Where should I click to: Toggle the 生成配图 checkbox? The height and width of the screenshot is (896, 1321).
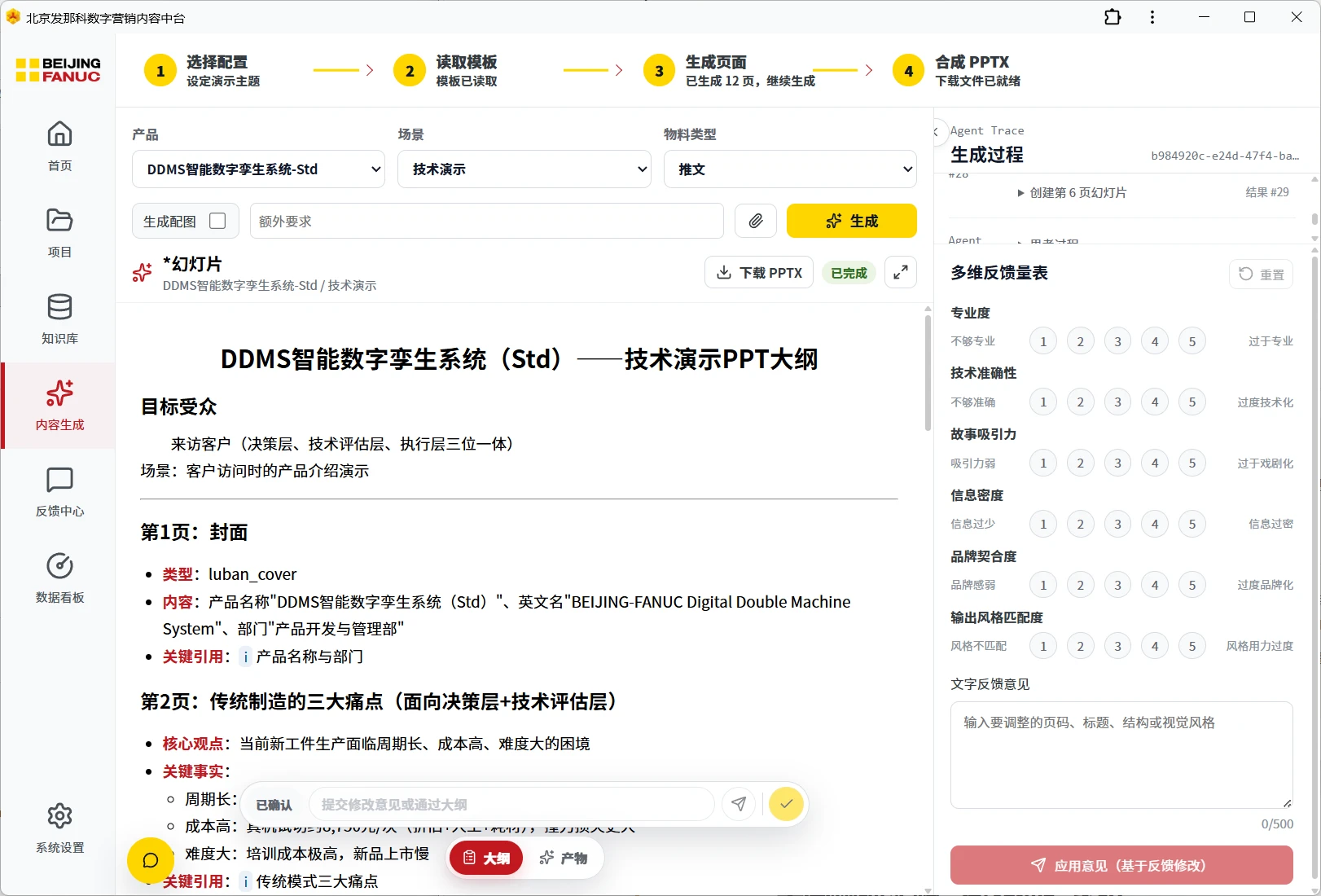(217, 221)
